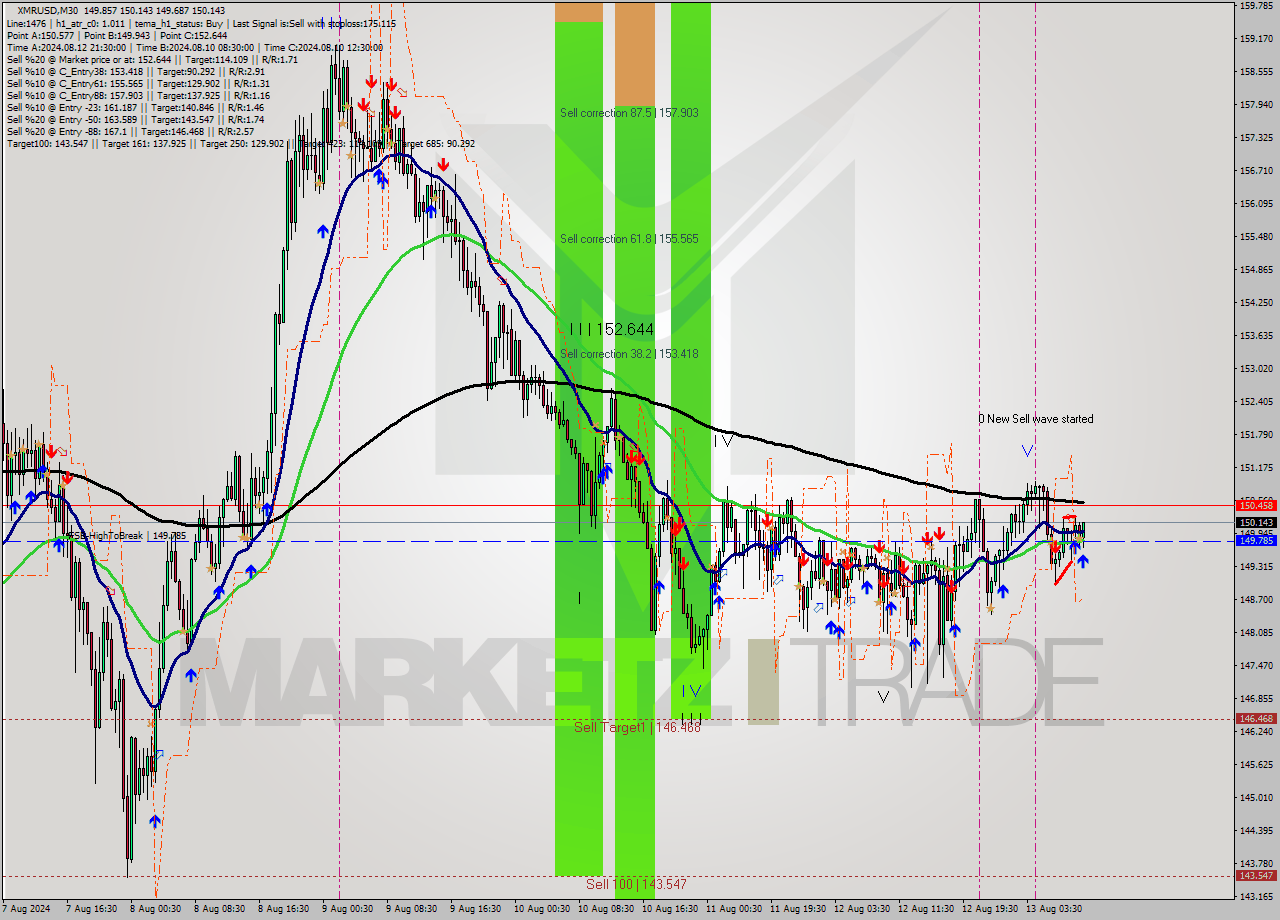Click the 'Sell %10 @ C_Entry38: 153.418' line
Image resolution: width=1280 pixels, height=920 pixels.
tap(135, 72)
